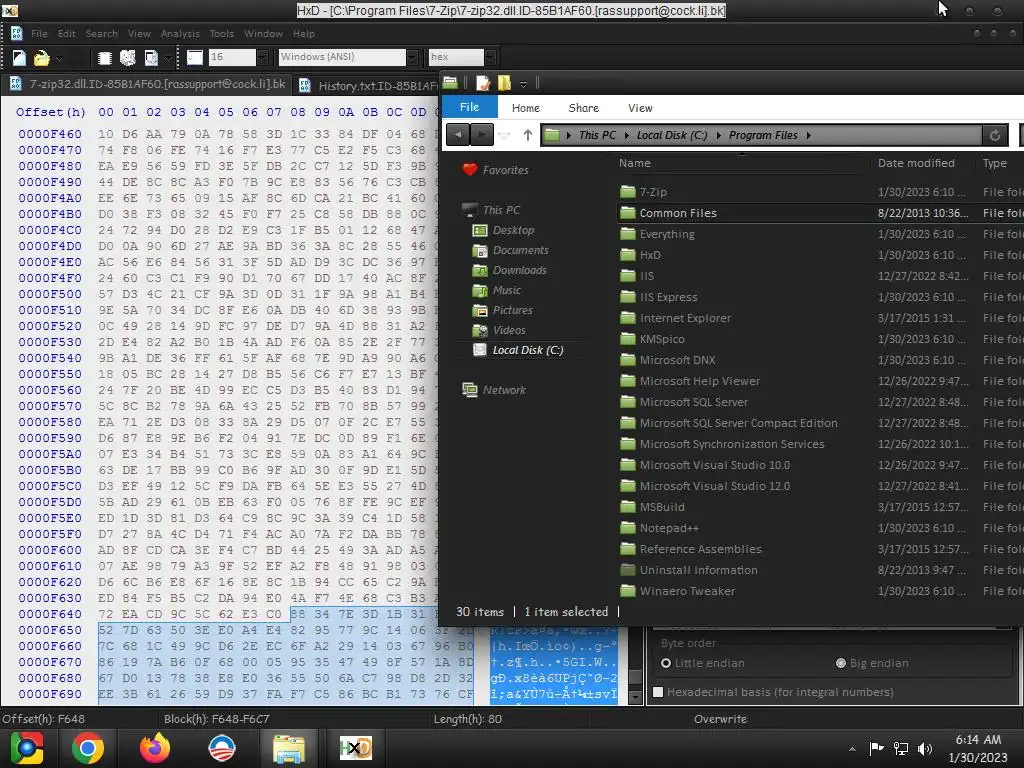Click the Properties icon in Explorer quick access toolbar
This screenshot has width=1024, height=768.
coord(483,83)
